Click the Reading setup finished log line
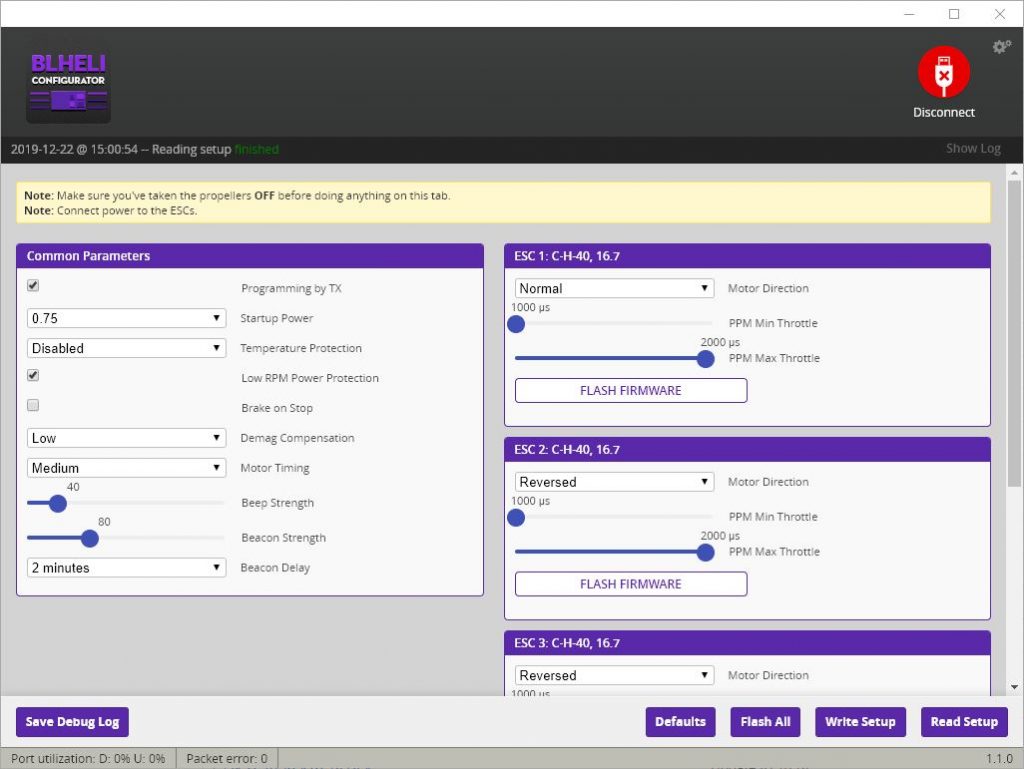The image size is (1024, 769). pyautogui.click(x=144, y=149)
